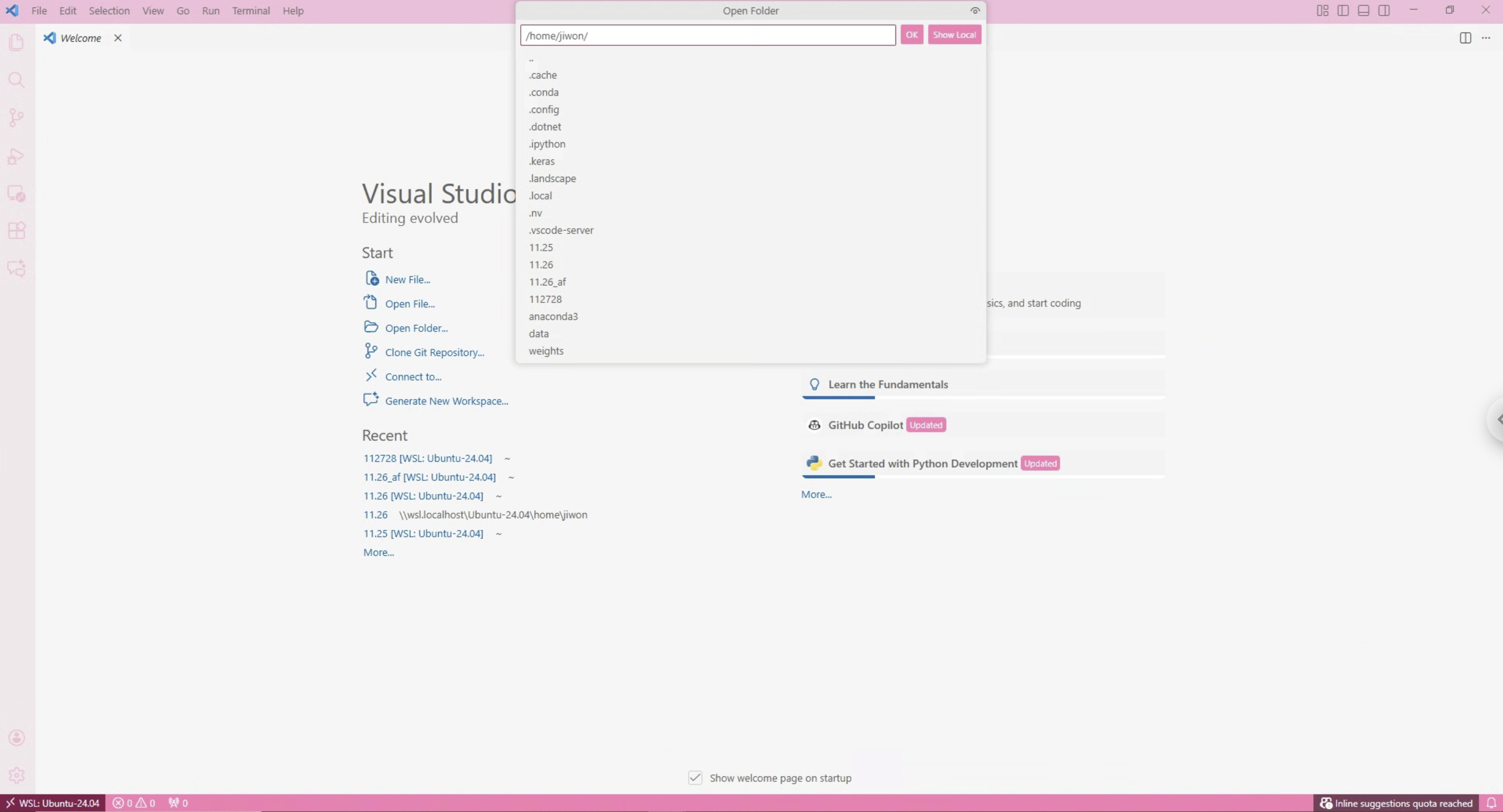Screen dimensions: 1503x812
Task: Open the Terminal menu
Action: tap(250, 10)
